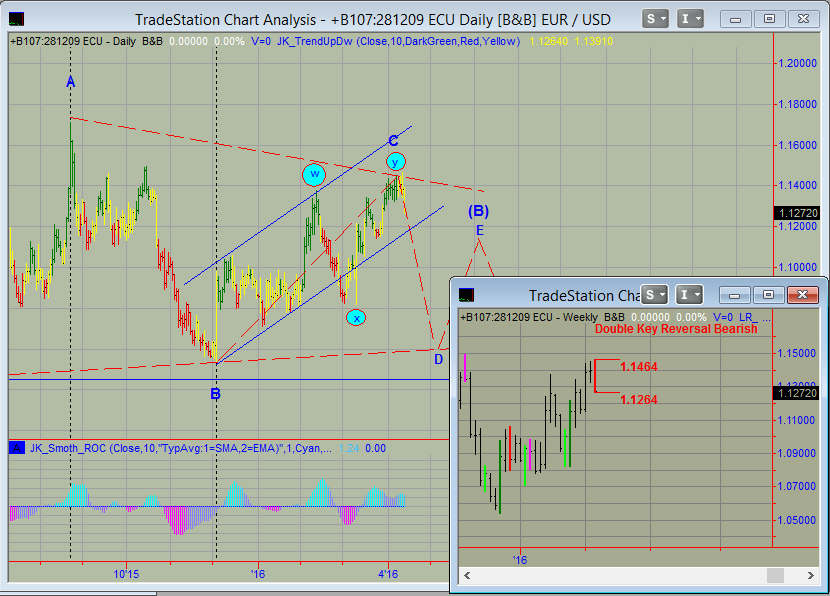Click the '16 date label on the Weekly time axis
The image size is (830, 596).
coord(520,559)
